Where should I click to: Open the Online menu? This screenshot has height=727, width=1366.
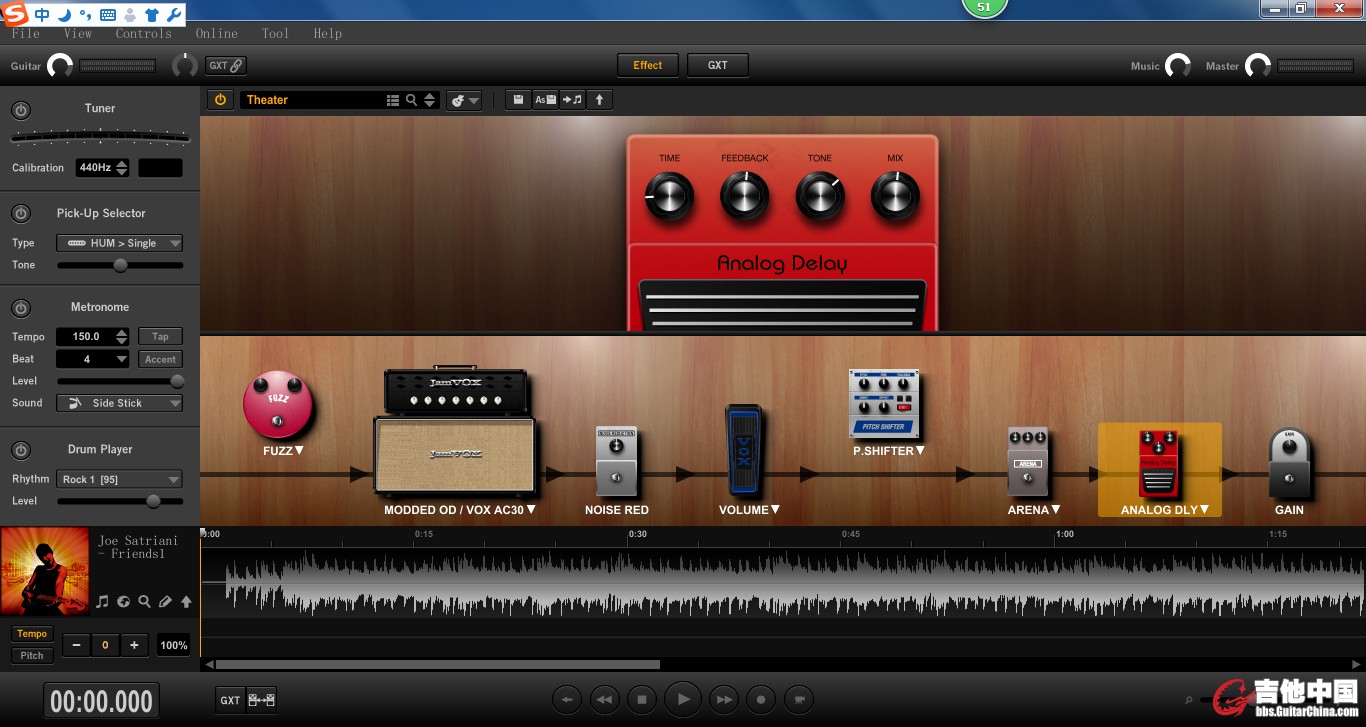tap(217, 33)
